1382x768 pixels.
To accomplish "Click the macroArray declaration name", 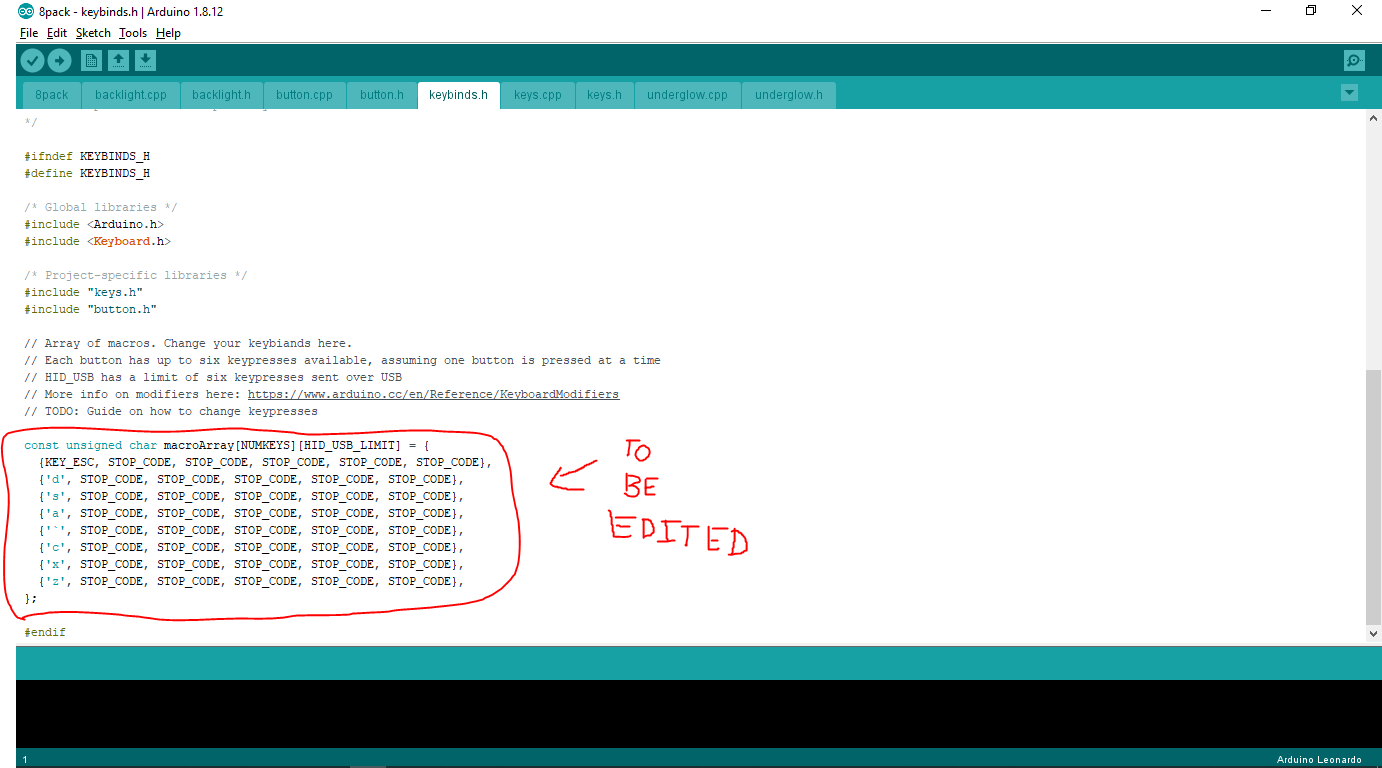I will coord(198,445).
